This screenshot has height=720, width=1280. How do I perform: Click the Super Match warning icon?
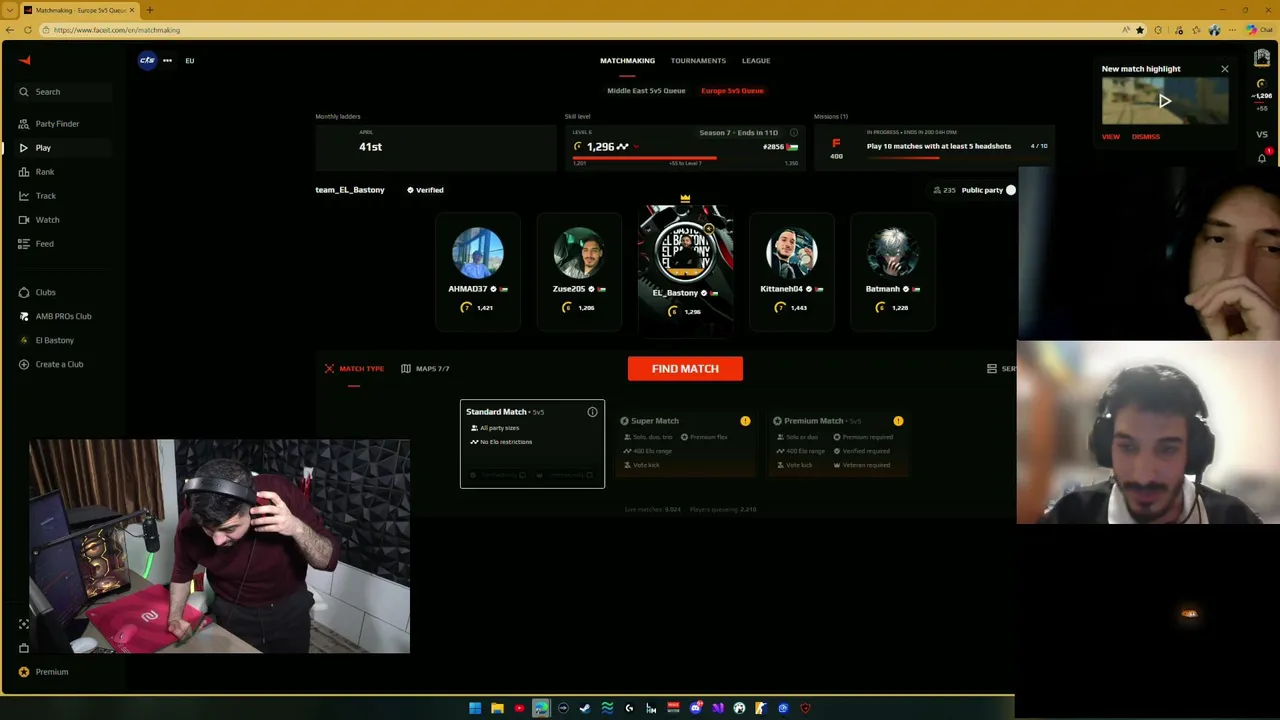pyautogui.click(x=745, y=421)
